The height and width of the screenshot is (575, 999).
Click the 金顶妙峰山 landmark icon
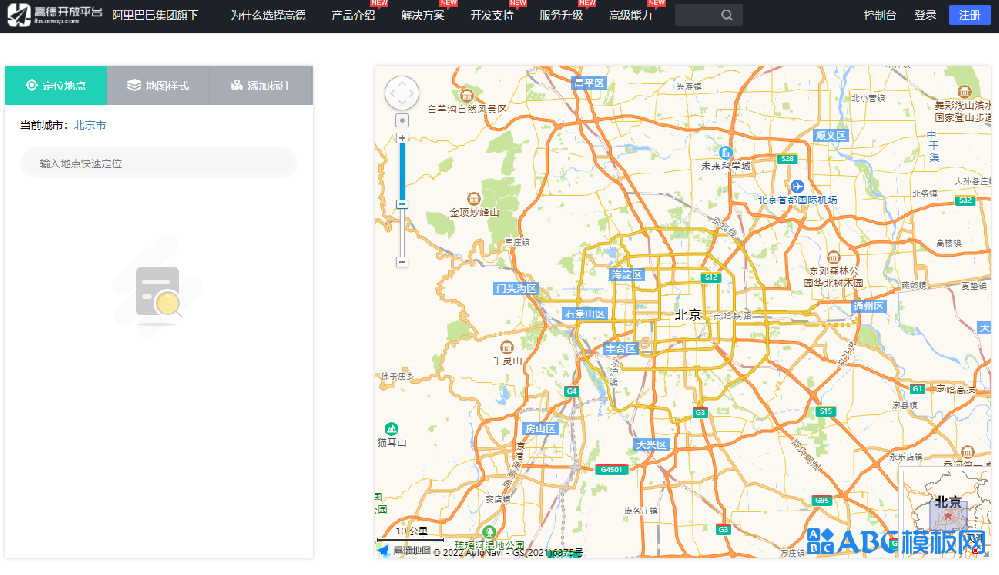pos(473,199)
